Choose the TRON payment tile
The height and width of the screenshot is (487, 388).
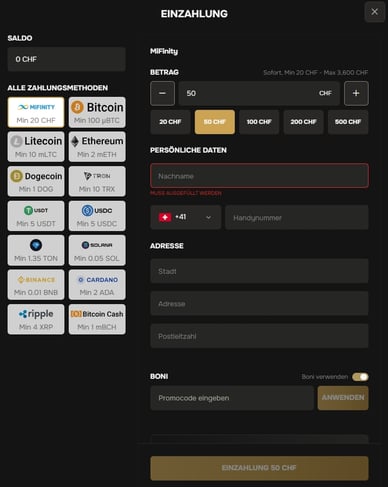(97, 181)
